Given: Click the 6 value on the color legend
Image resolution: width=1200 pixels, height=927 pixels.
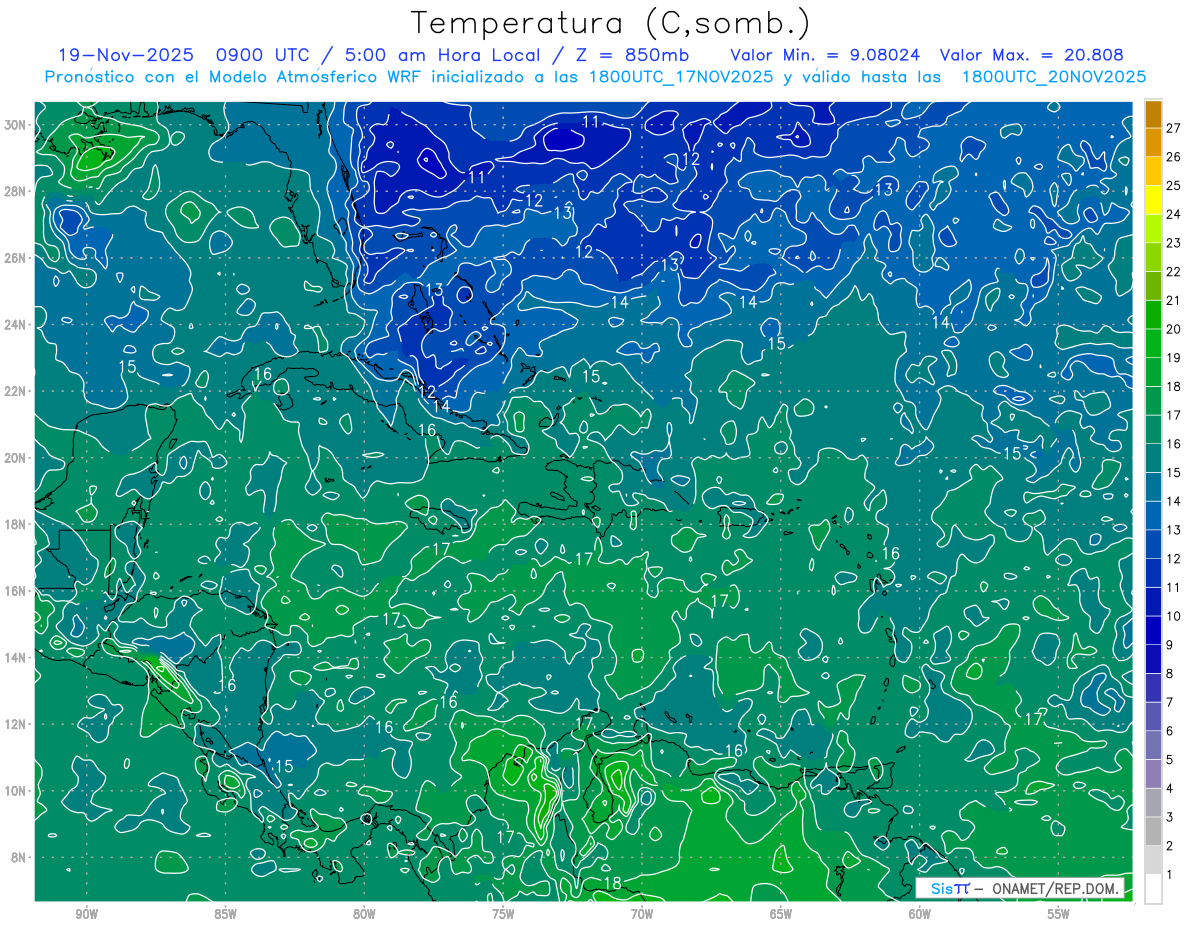Looking at the screenshot, I should point(1170,731).
